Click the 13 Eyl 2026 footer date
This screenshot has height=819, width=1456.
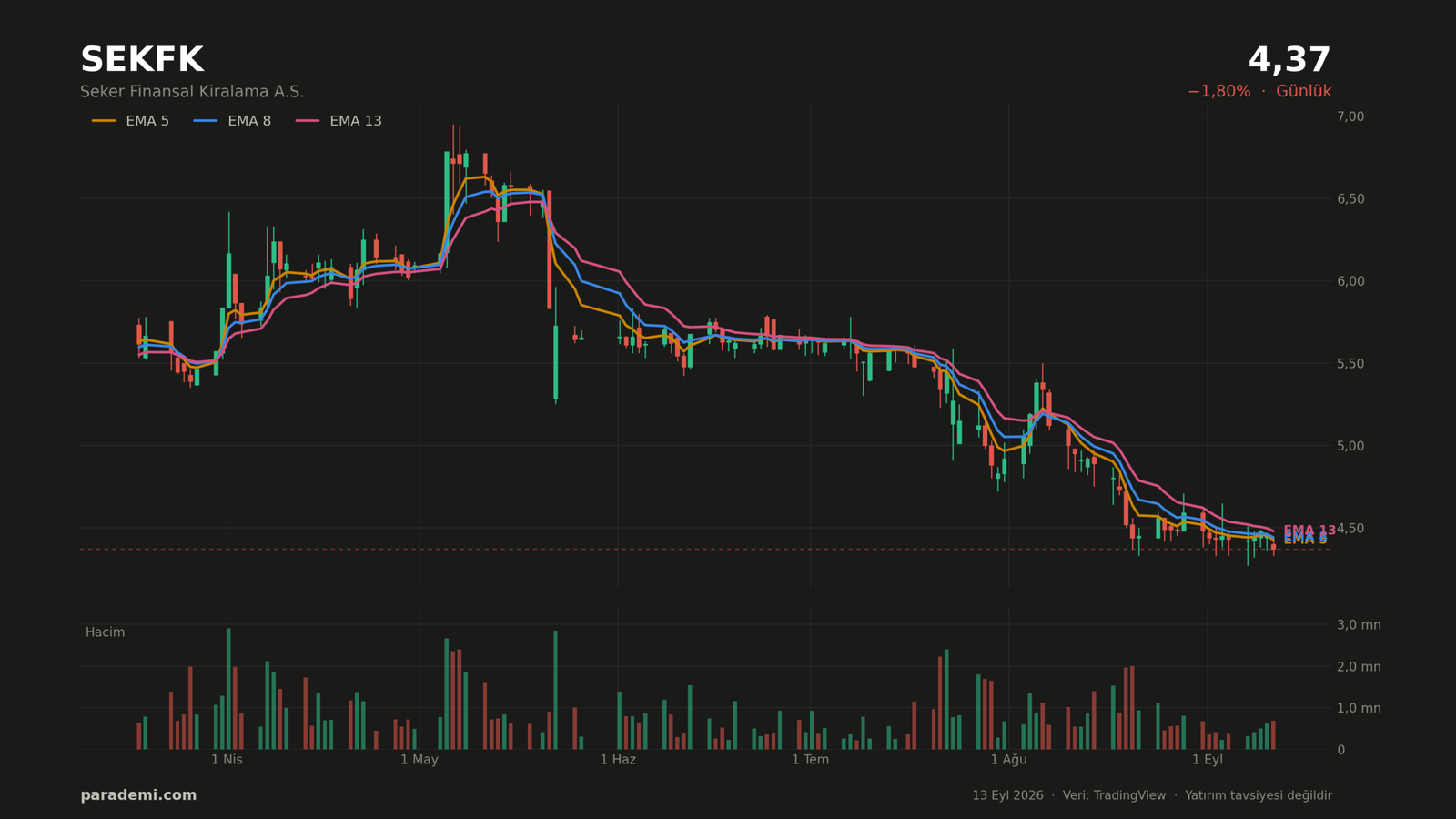(1007, 795)
